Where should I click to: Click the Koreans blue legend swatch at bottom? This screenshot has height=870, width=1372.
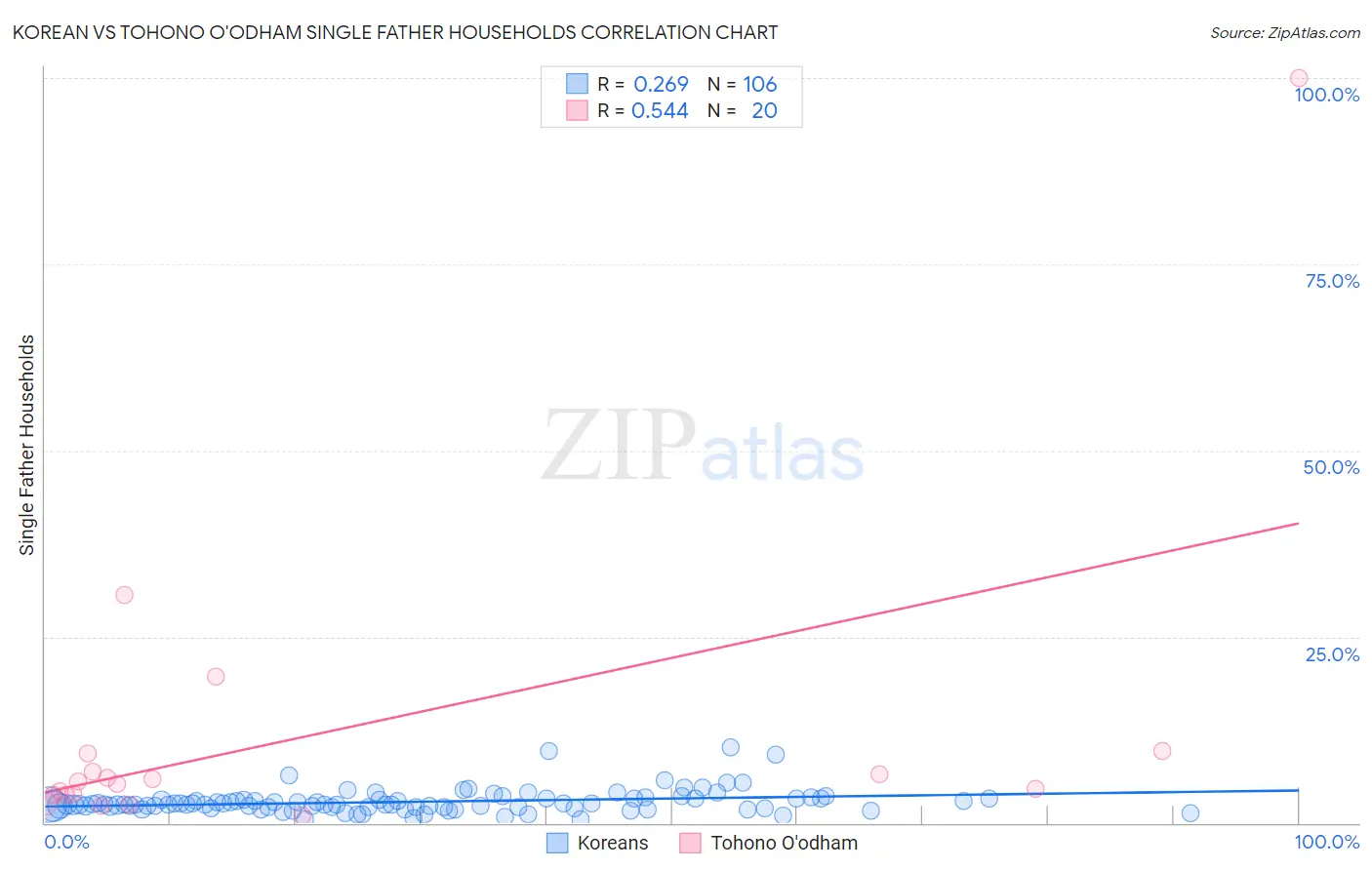(x=557, y=843)
